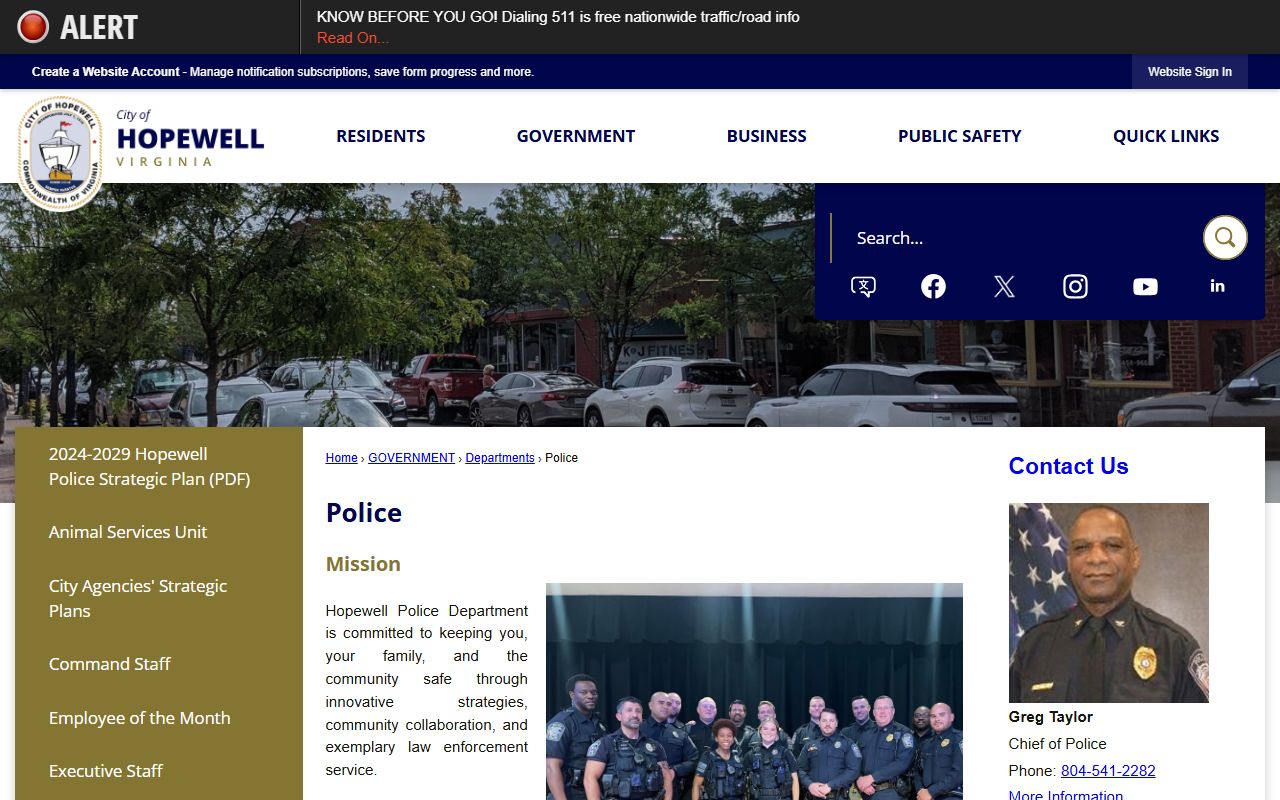Click the ALERT banner label
1280x800 pixels.
pyautogui.click(x=99, y=27)
